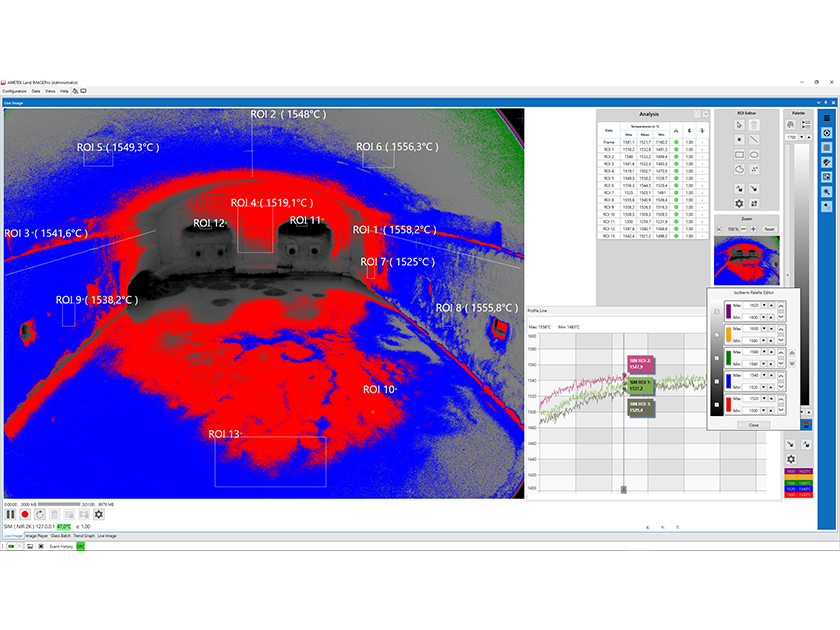
Task: Open recording settings gear below image
Action: tap(98, 514)
